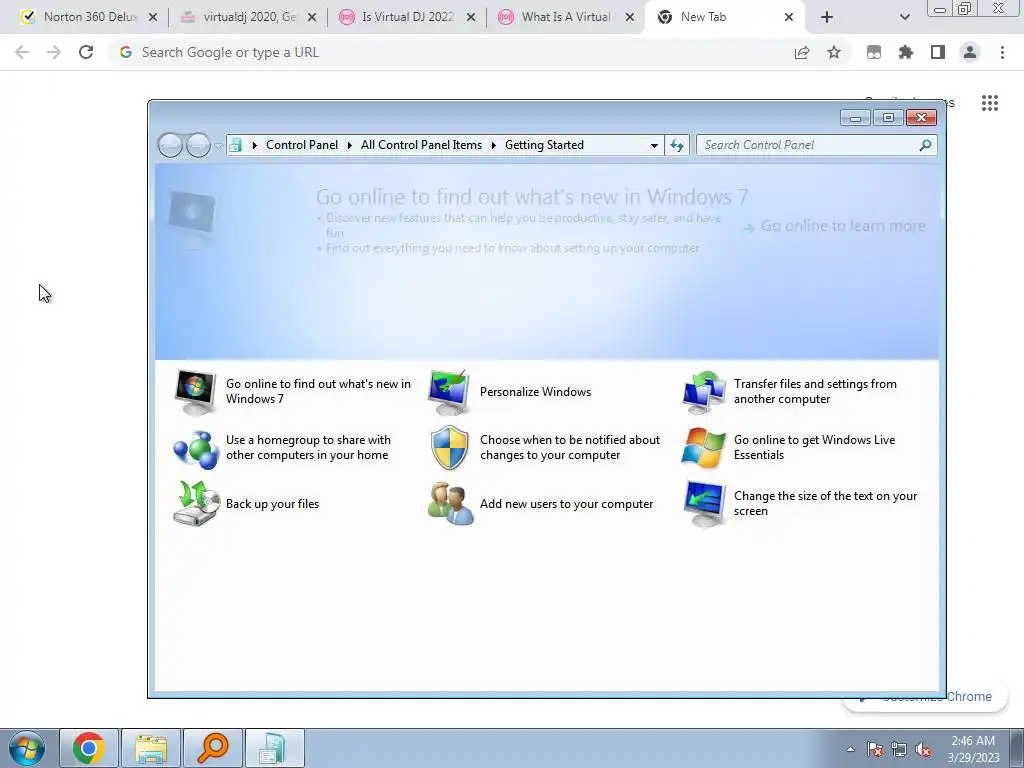Click the Add new users to your computer text
The width and height of the screenshot is (1024, 768).
click(566, 504)
